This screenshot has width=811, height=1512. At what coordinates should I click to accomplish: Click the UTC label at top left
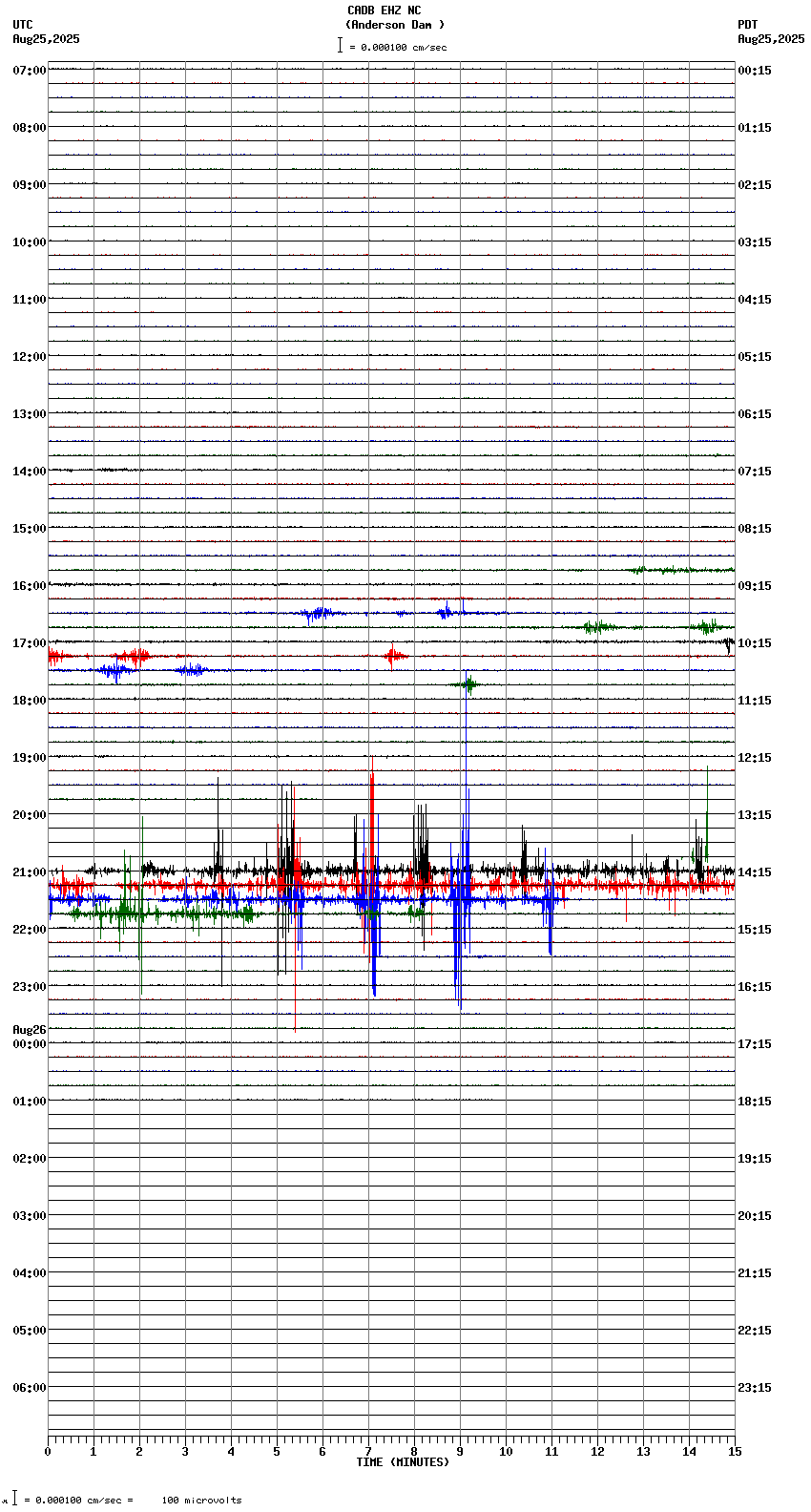pos(23,25)
